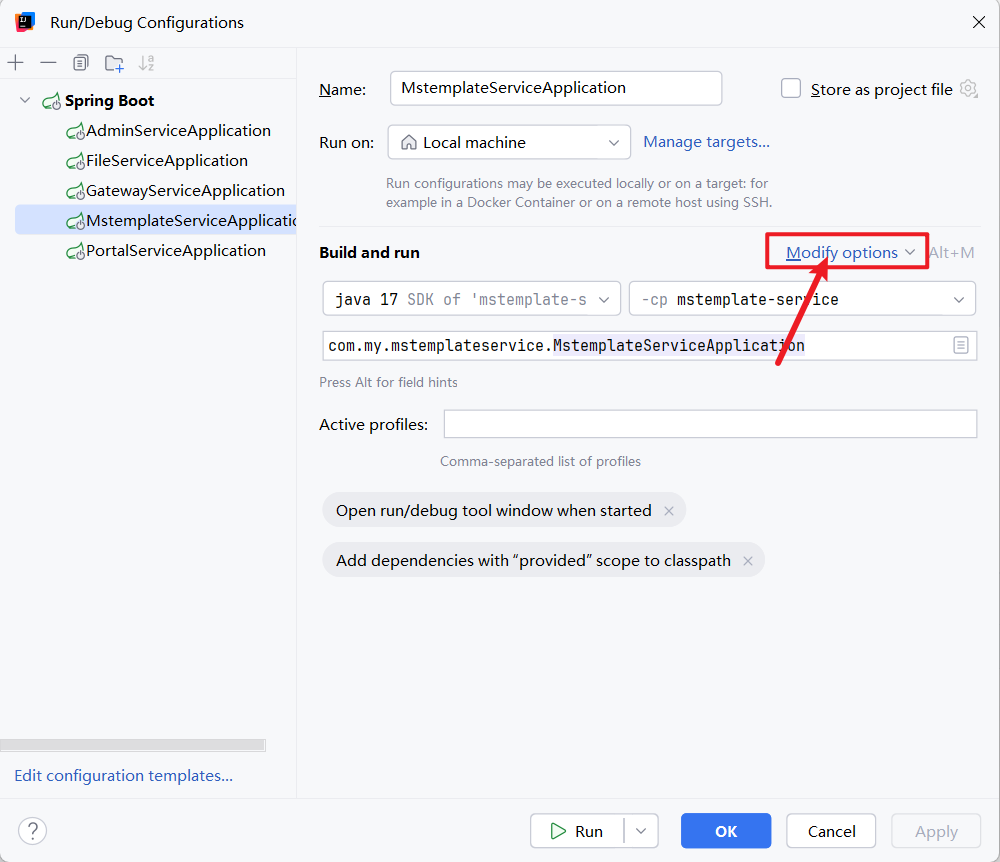This screenshot has height=862, width=1000.
Task: Open Edit configuration templates link
Action: (124, 775)
